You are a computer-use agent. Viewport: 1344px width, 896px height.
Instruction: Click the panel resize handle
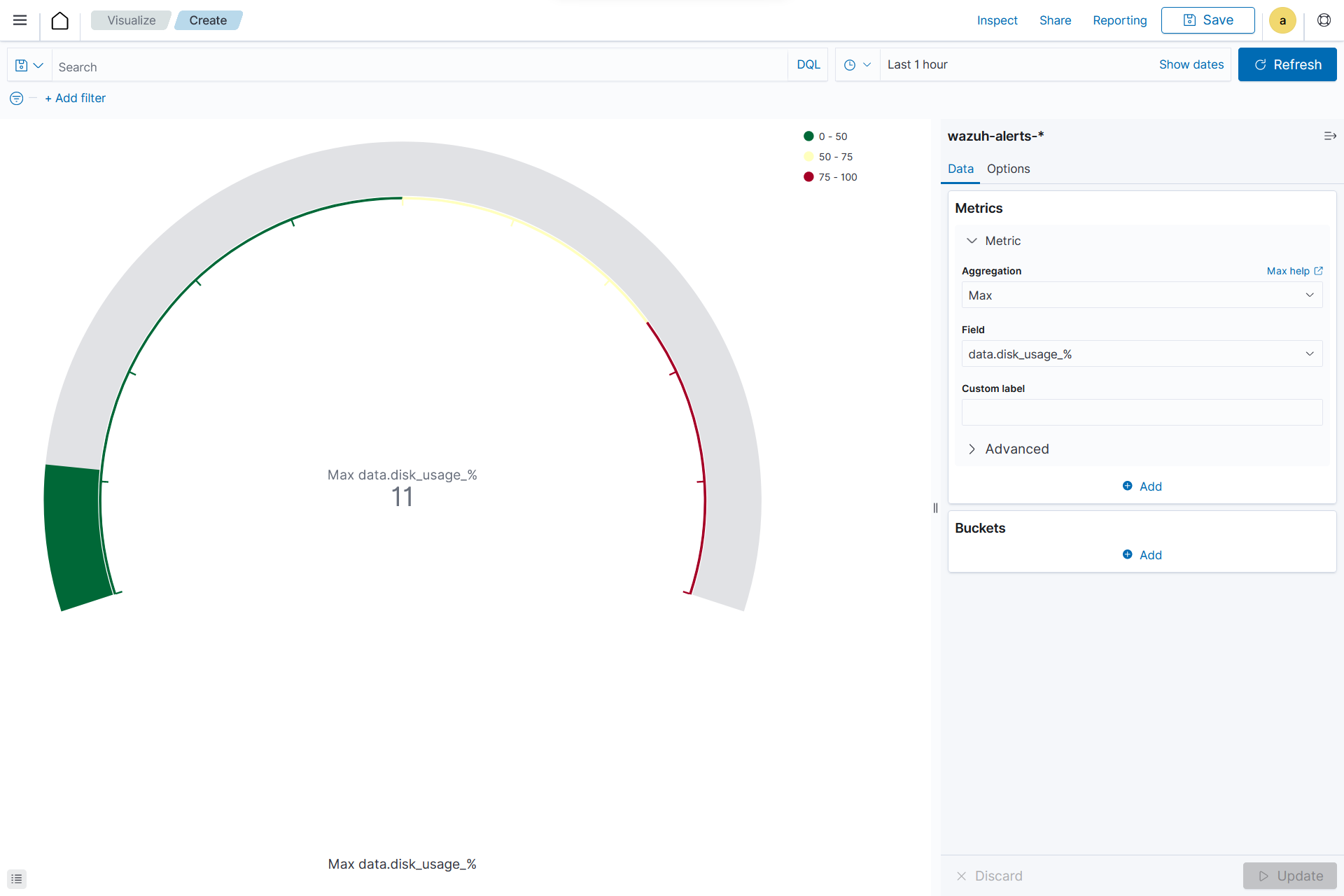935,508
